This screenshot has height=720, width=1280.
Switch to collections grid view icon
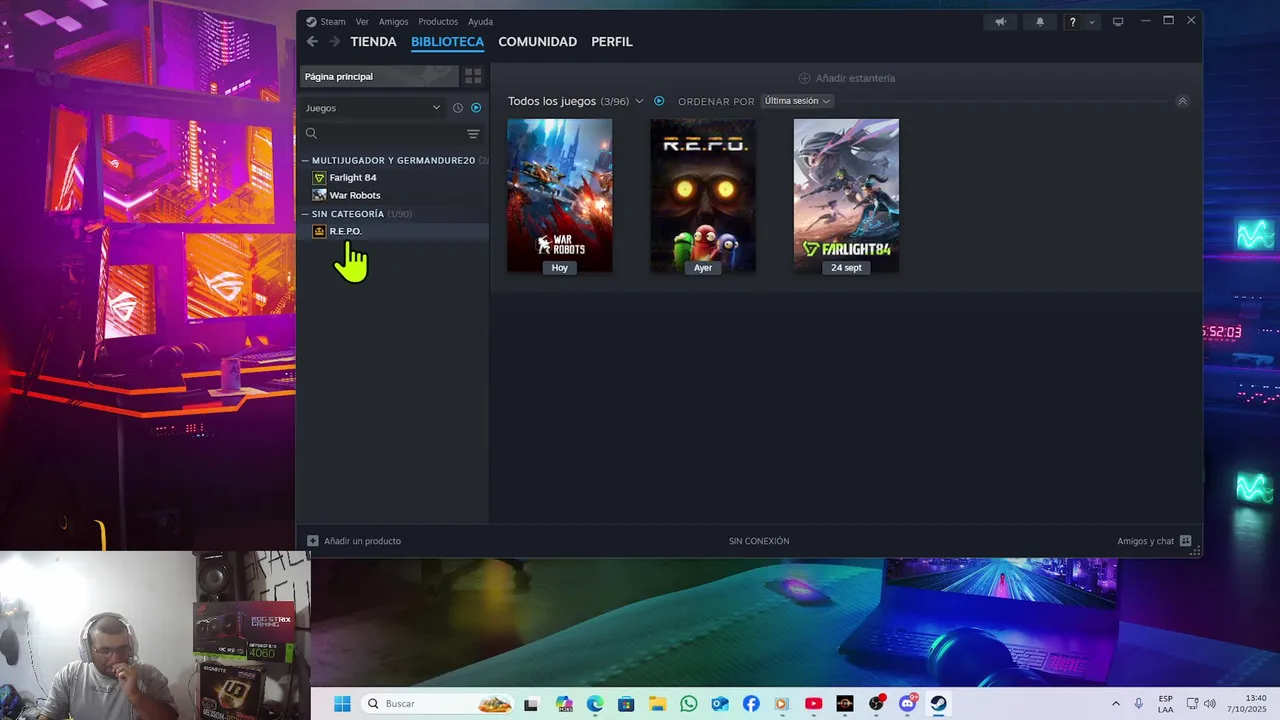473,76
